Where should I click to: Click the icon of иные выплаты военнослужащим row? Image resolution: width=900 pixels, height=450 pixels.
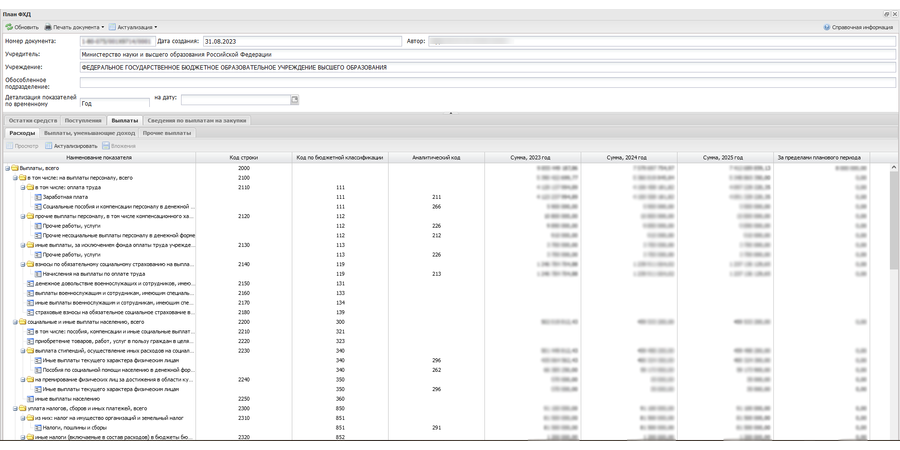(x=31, y=302)
